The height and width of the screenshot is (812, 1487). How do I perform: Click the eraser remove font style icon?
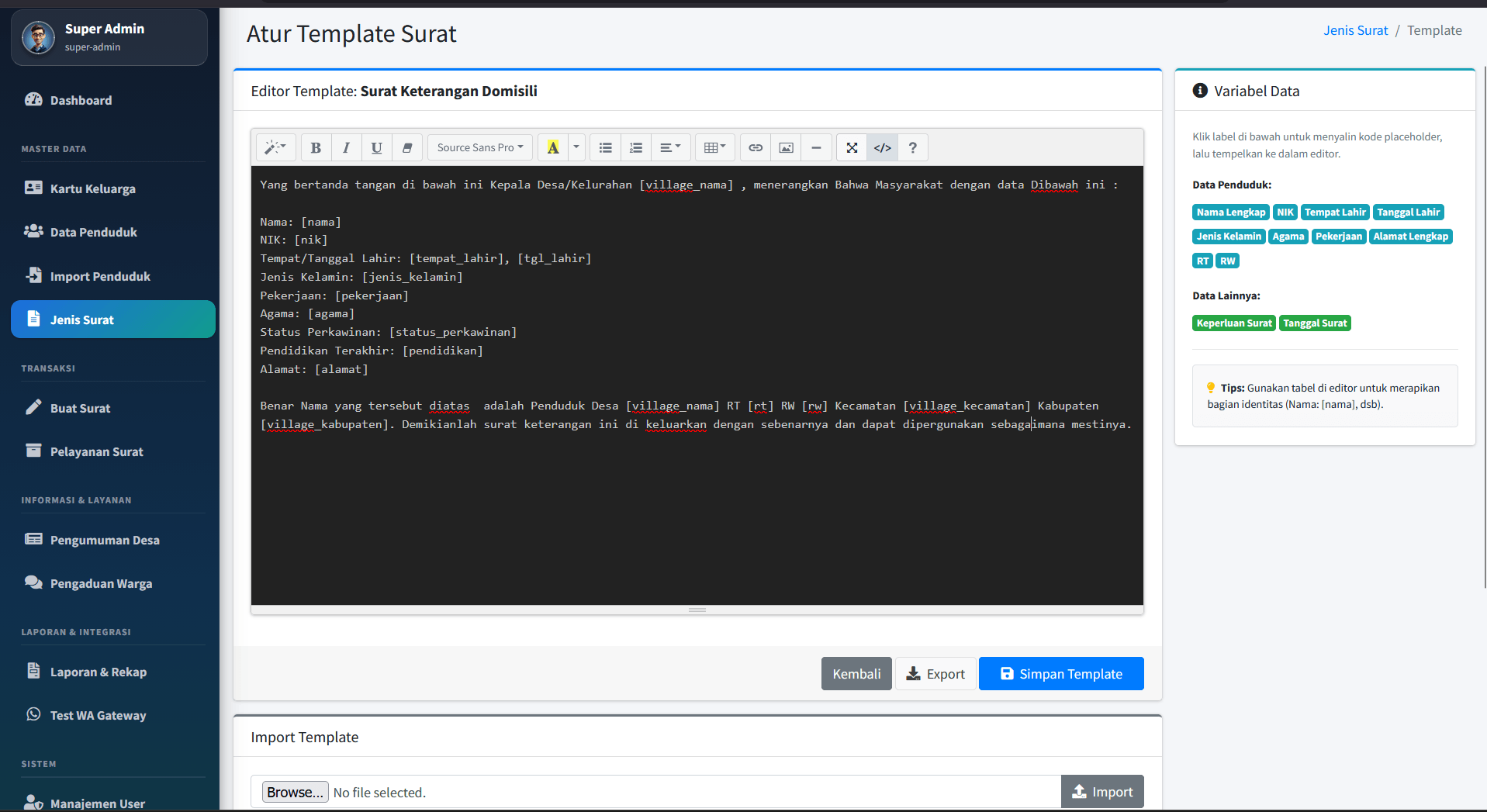[x=407, y=147]
